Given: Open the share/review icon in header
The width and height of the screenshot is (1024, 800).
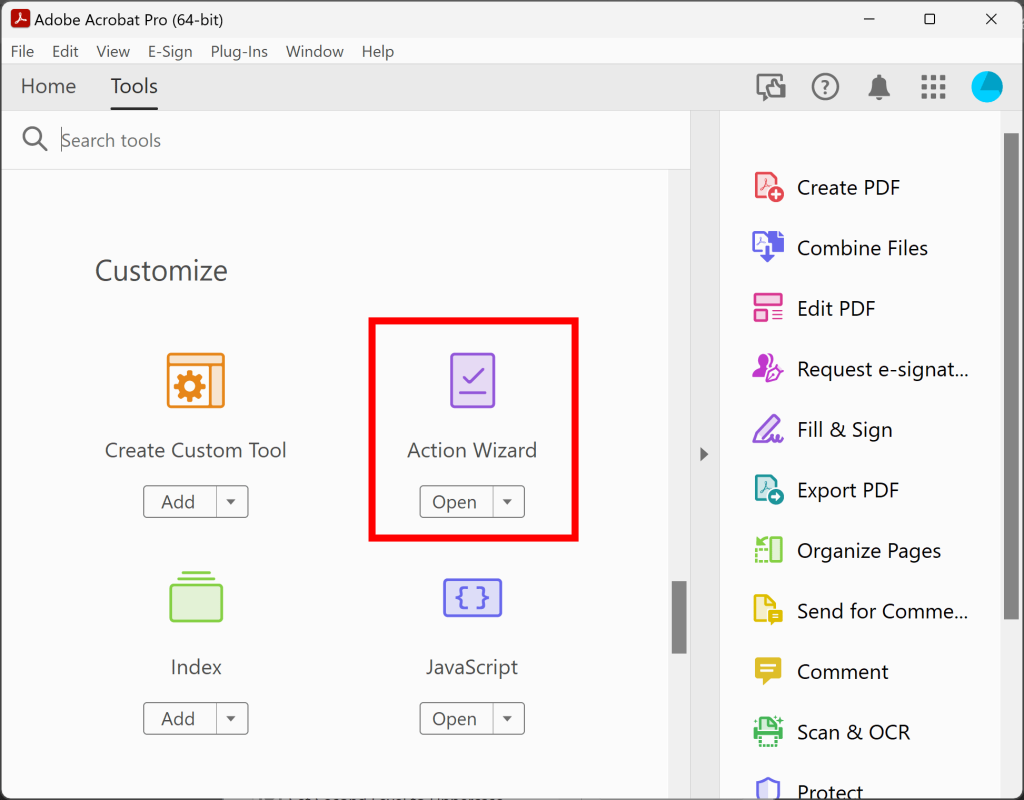Looking at the screenshot, I should point(771,87).
